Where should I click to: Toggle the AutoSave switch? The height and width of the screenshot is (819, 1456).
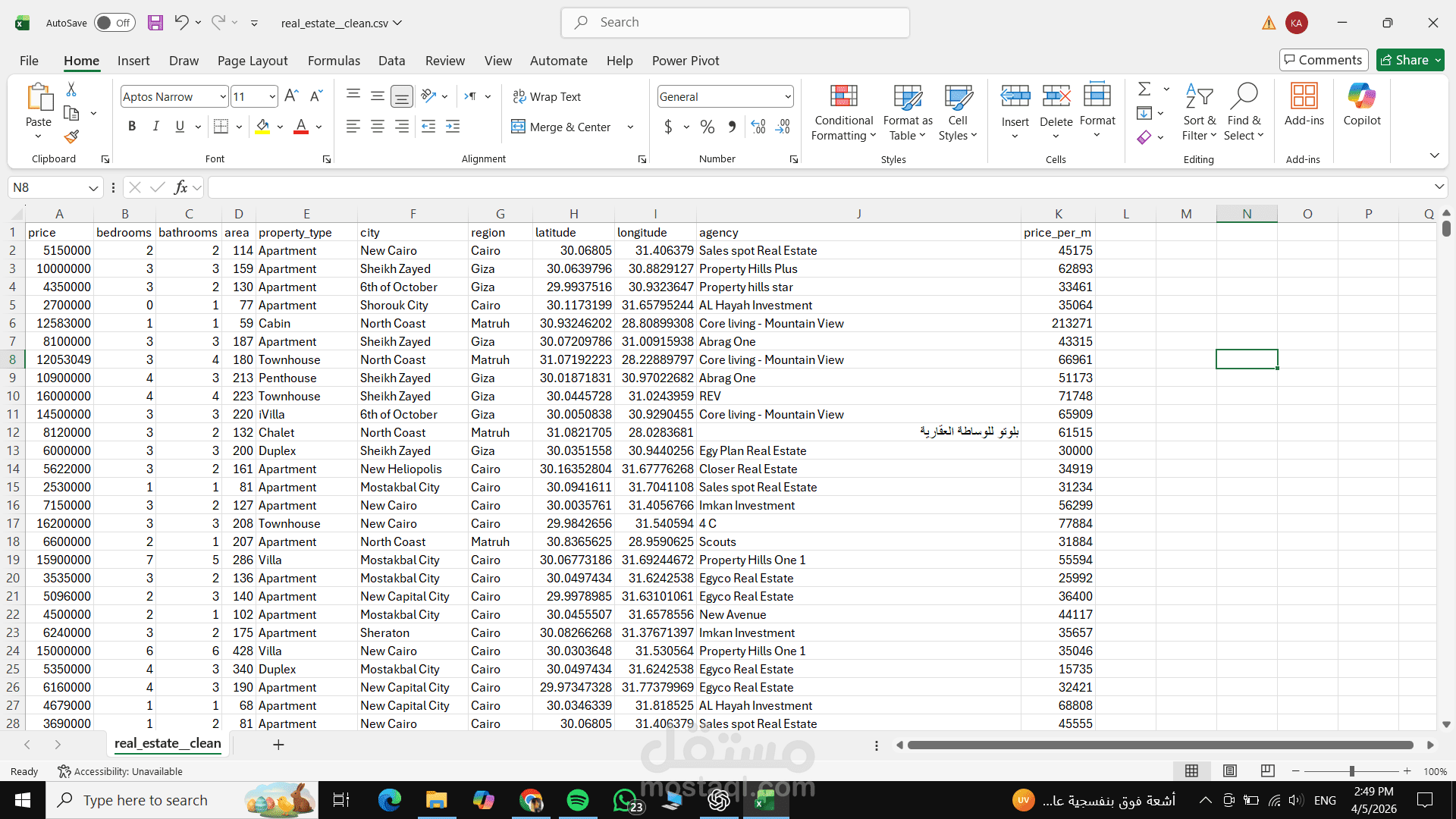pyautogui.click(x=115, y=23)
